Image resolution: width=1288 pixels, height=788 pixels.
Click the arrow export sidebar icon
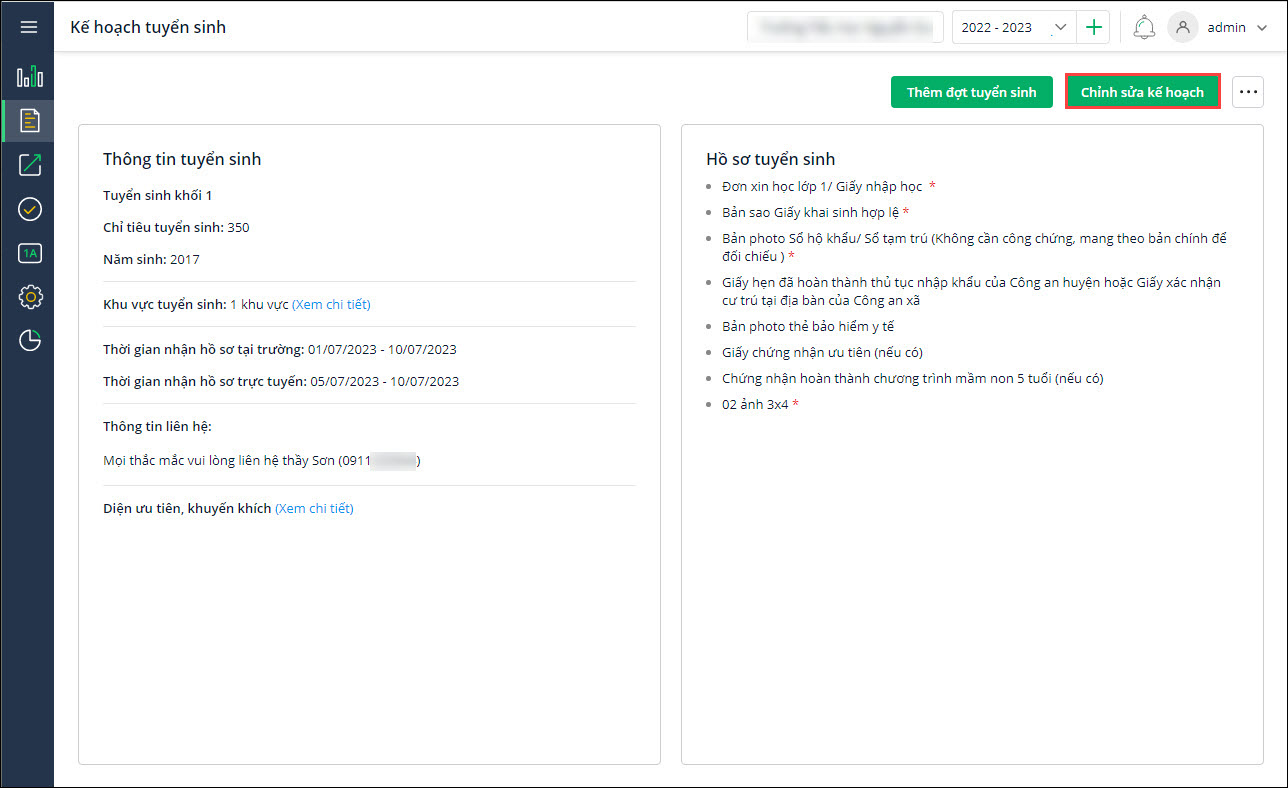(x=29, y=165)
